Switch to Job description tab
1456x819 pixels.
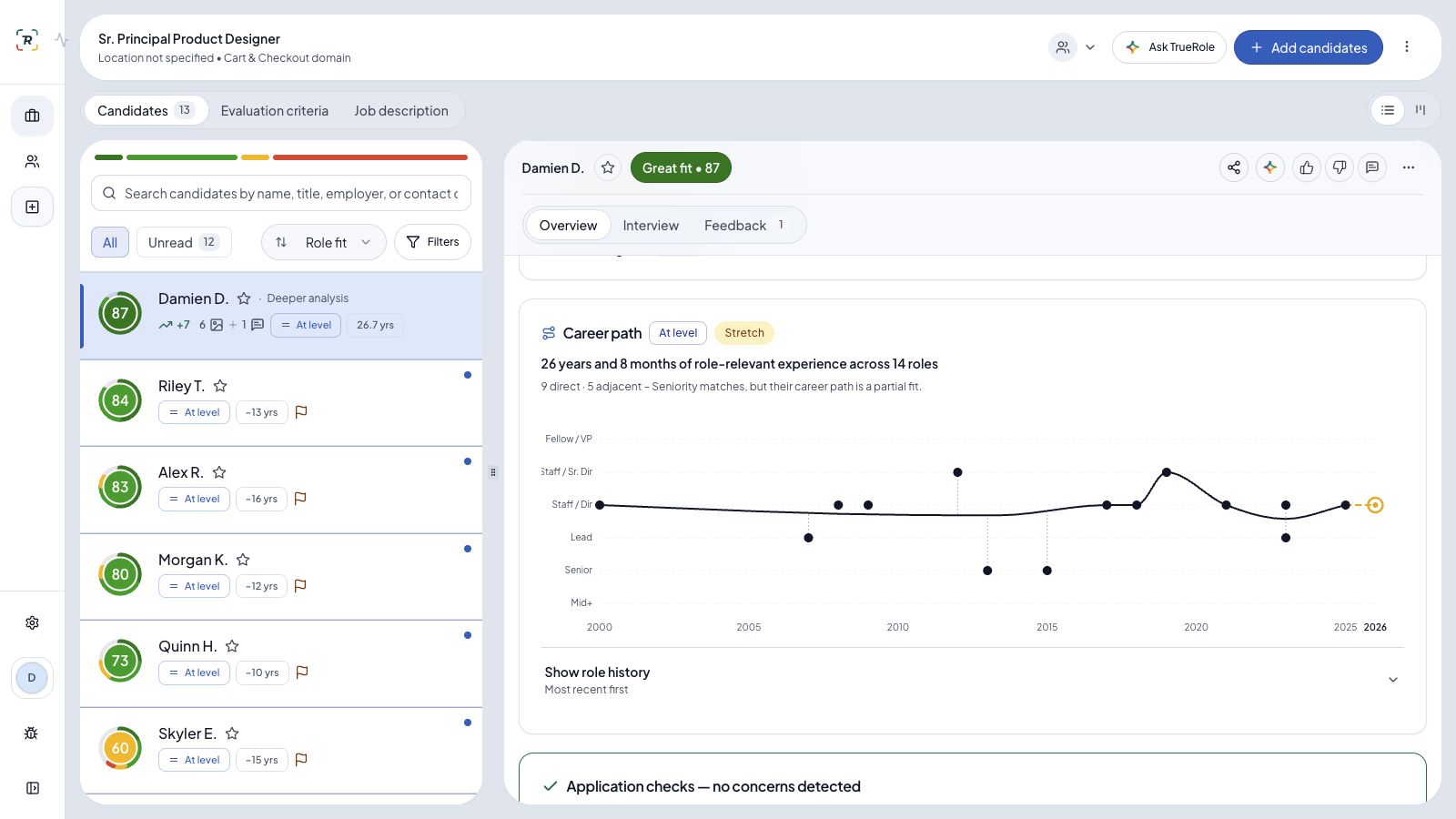[x=401, y=111]
